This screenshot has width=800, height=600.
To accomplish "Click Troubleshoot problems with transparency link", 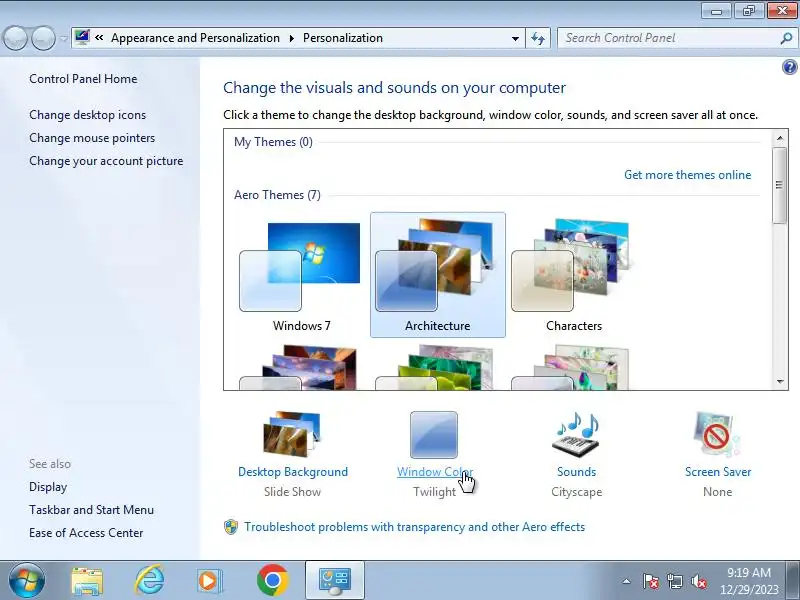I will (x=414, y=527).
